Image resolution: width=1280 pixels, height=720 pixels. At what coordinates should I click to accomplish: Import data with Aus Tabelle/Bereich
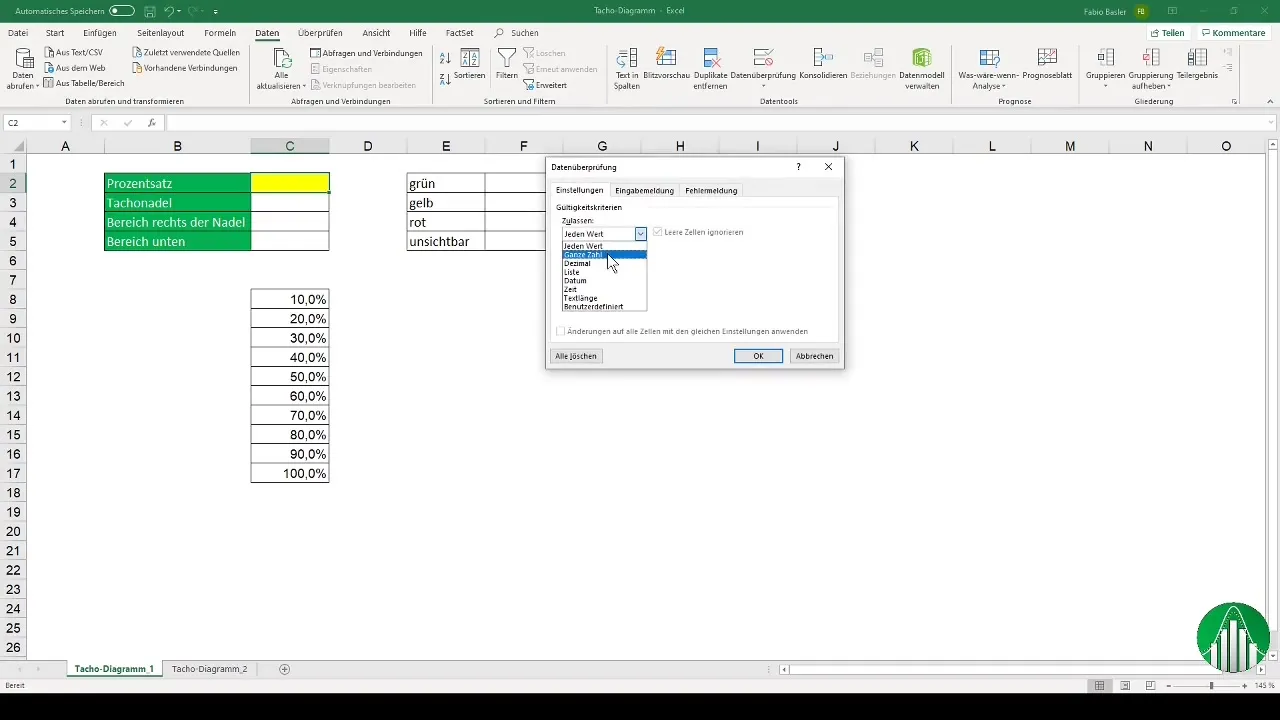click(x=84, y=83)
